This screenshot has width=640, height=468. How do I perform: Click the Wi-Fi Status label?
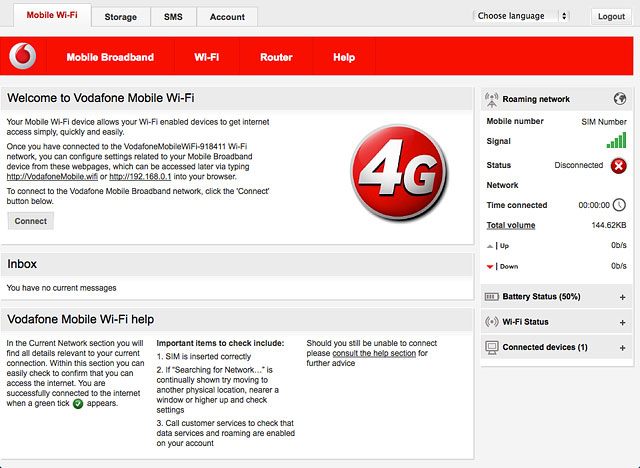click(525, 322)
